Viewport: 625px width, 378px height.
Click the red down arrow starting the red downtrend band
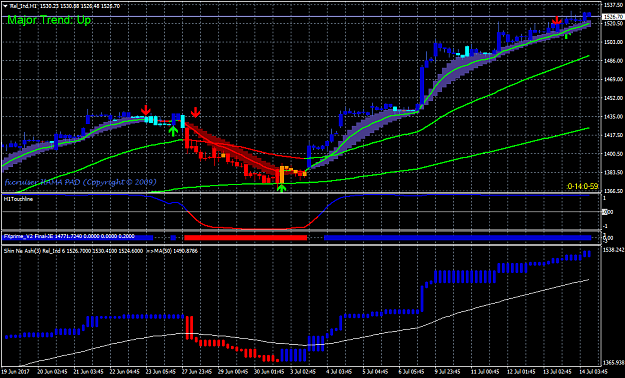click(195, 112)
